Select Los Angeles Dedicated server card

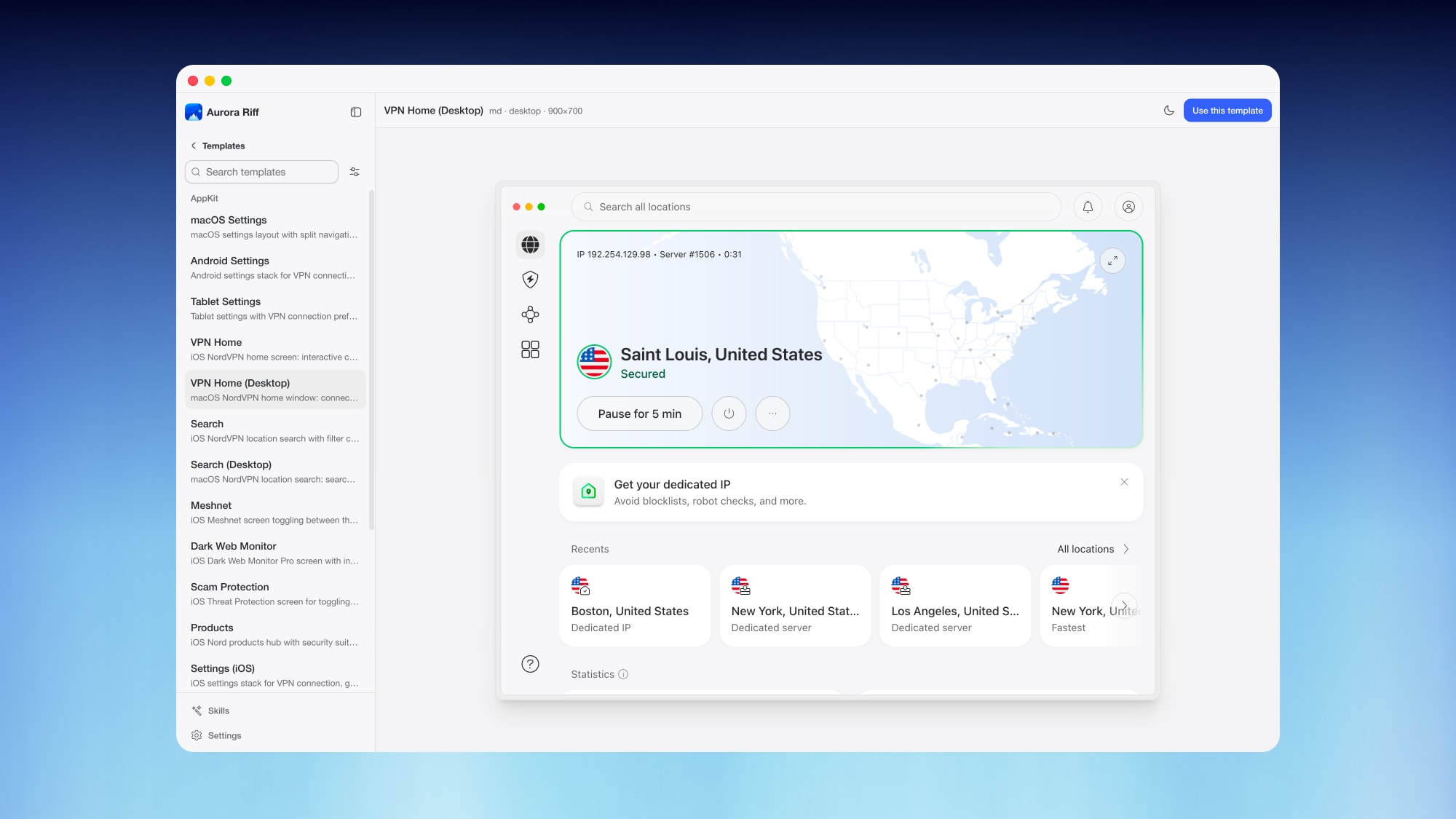[955, 606]
